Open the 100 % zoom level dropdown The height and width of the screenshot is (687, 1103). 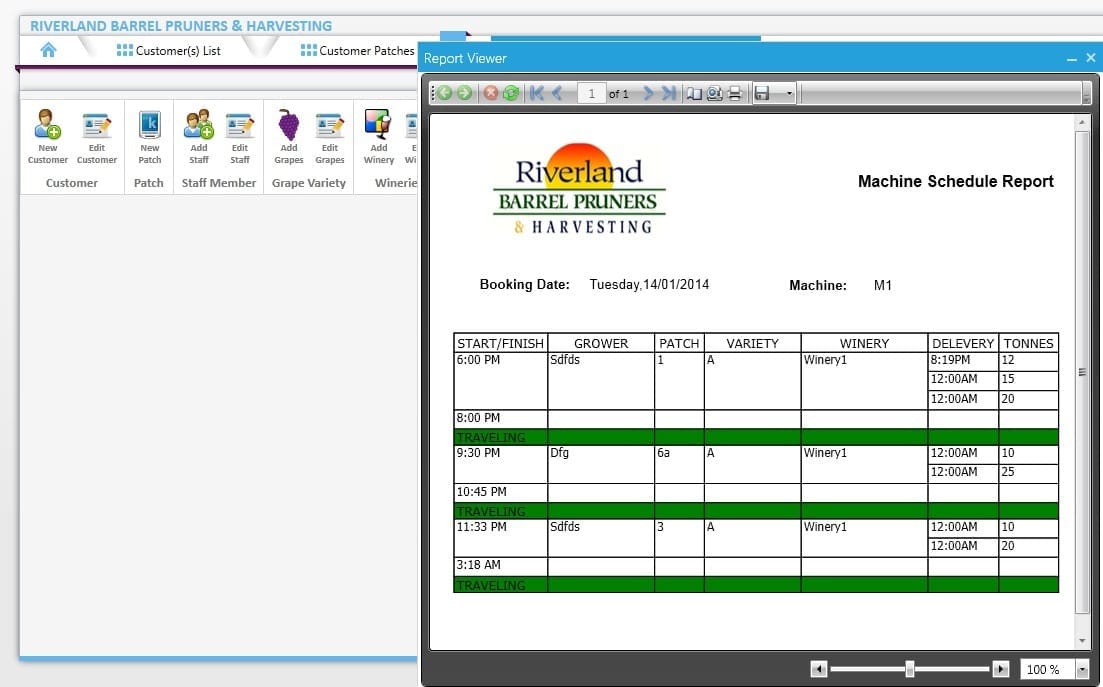1082,669
